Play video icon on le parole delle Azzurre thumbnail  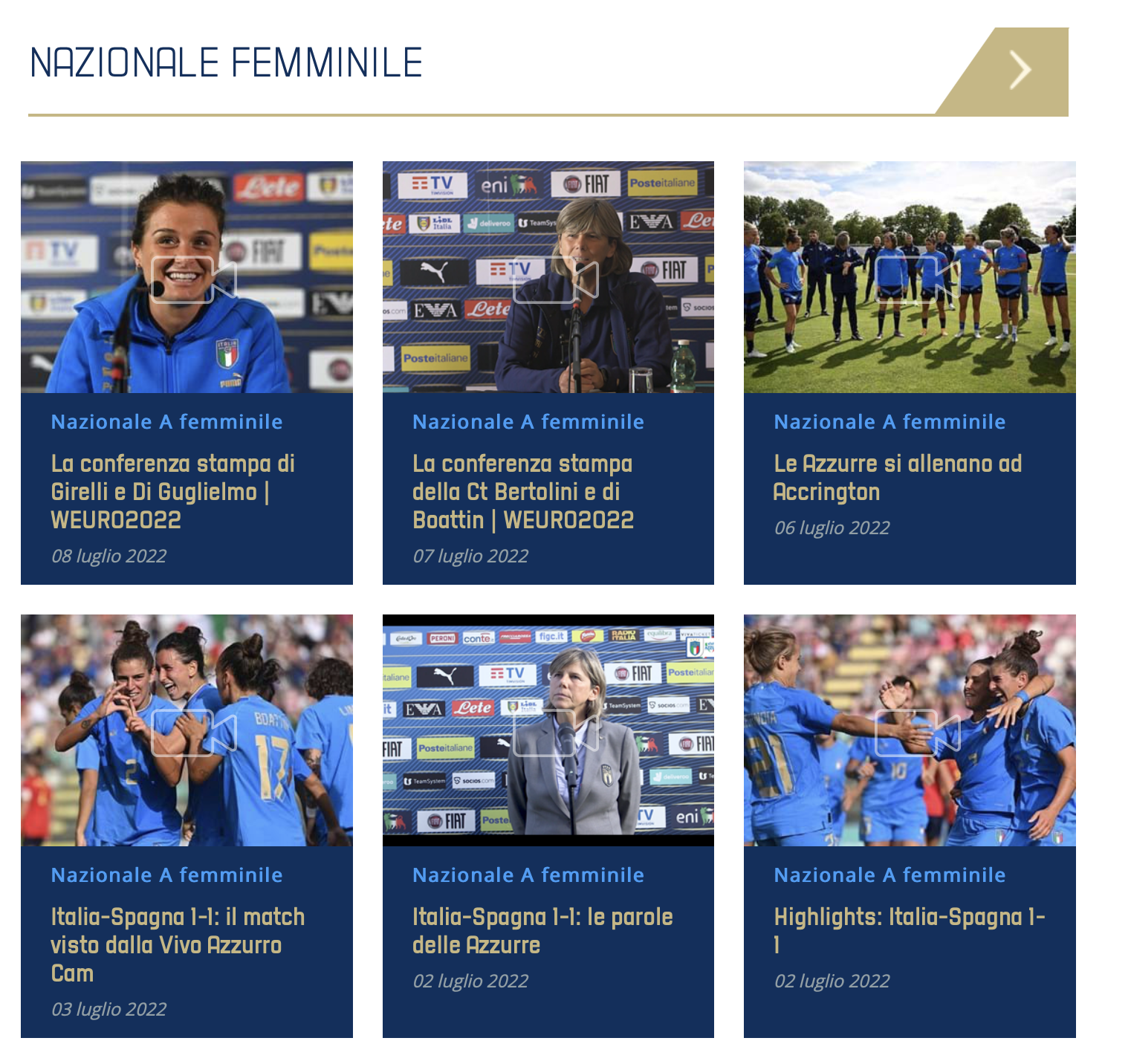tap(555, 733)
